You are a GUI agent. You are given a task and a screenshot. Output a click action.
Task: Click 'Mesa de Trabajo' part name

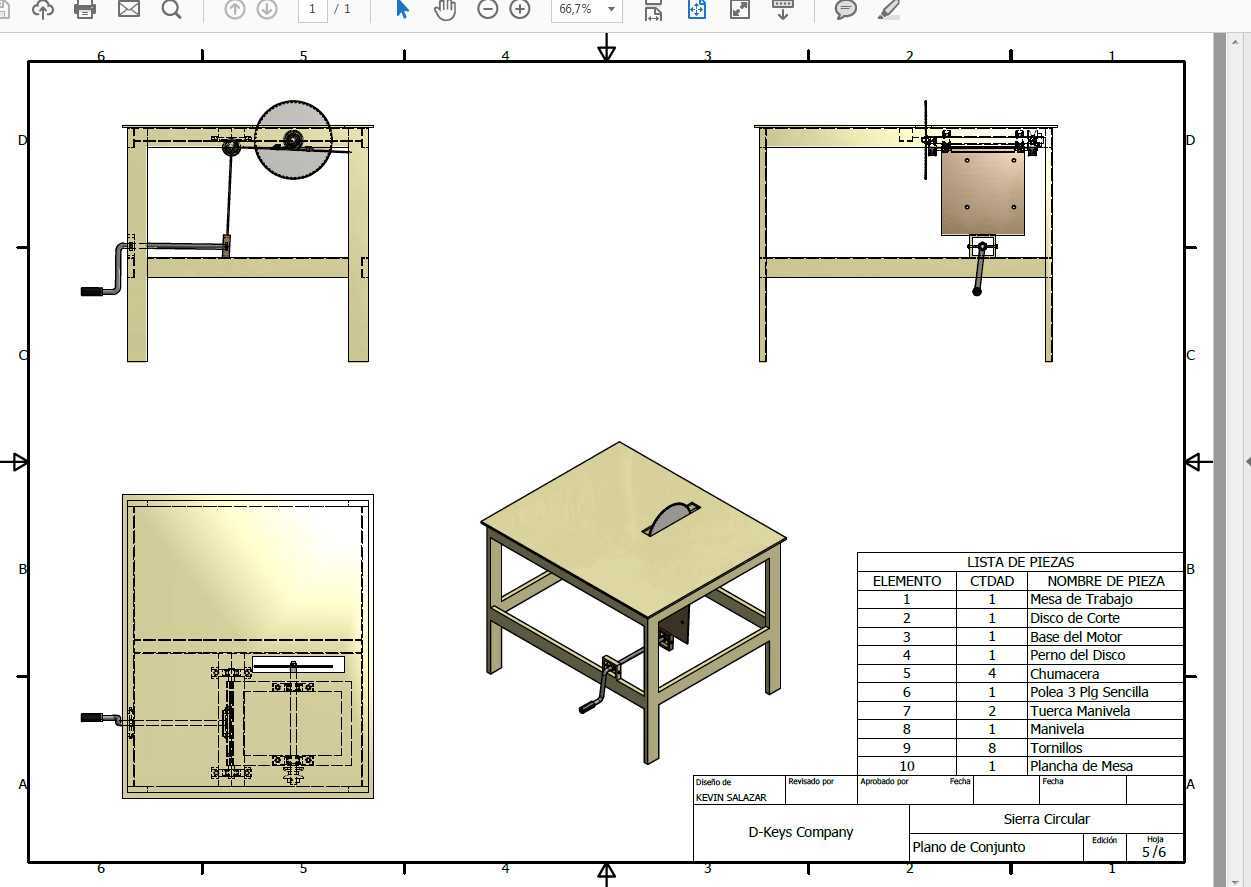1081,599
